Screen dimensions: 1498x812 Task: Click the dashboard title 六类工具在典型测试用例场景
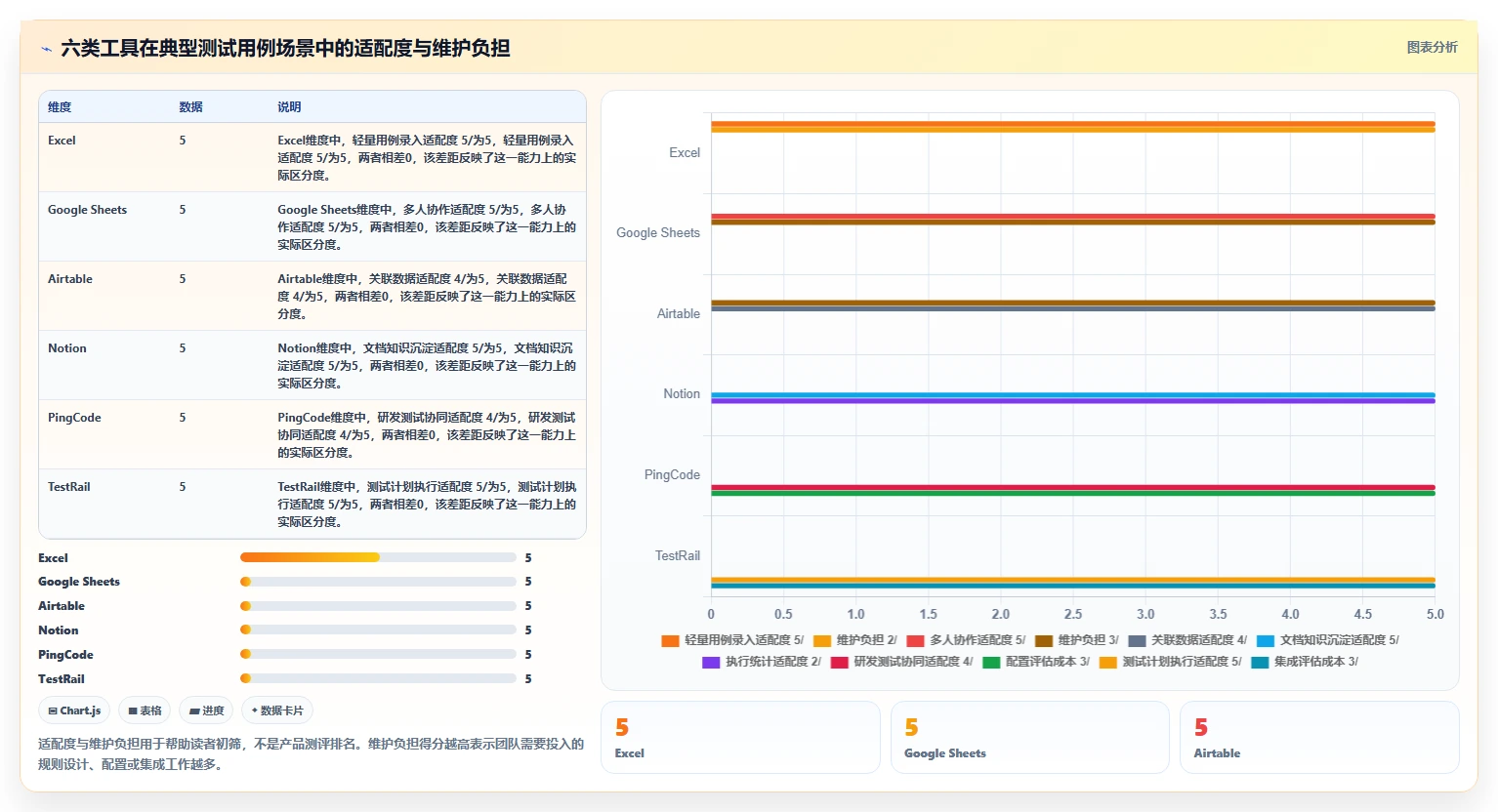pos(285,48)
